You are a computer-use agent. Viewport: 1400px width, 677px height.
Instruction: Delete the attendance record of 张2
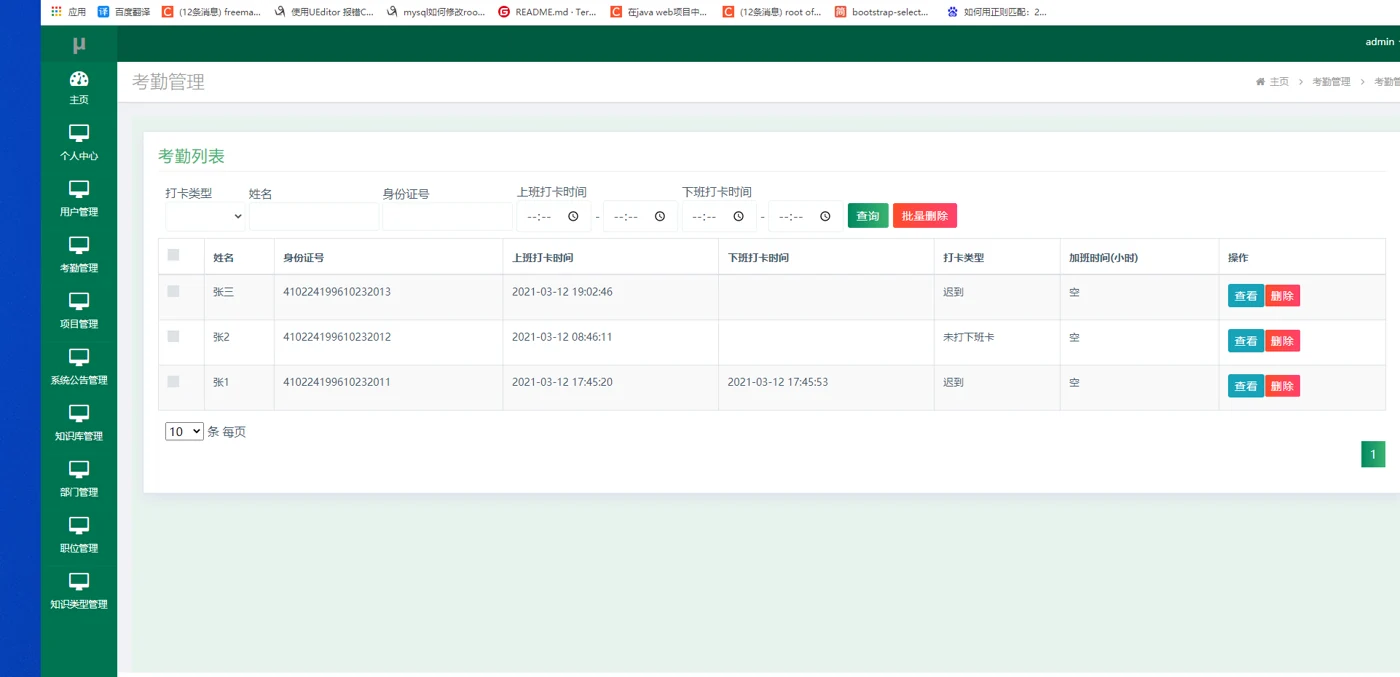click(x=1282, y=341)
